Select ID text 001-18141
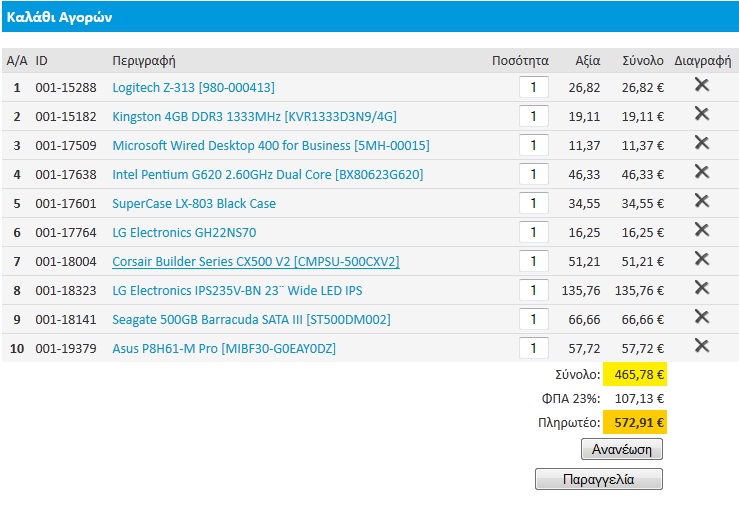Screen dimensions: 739x508 [x=66, y=320]
